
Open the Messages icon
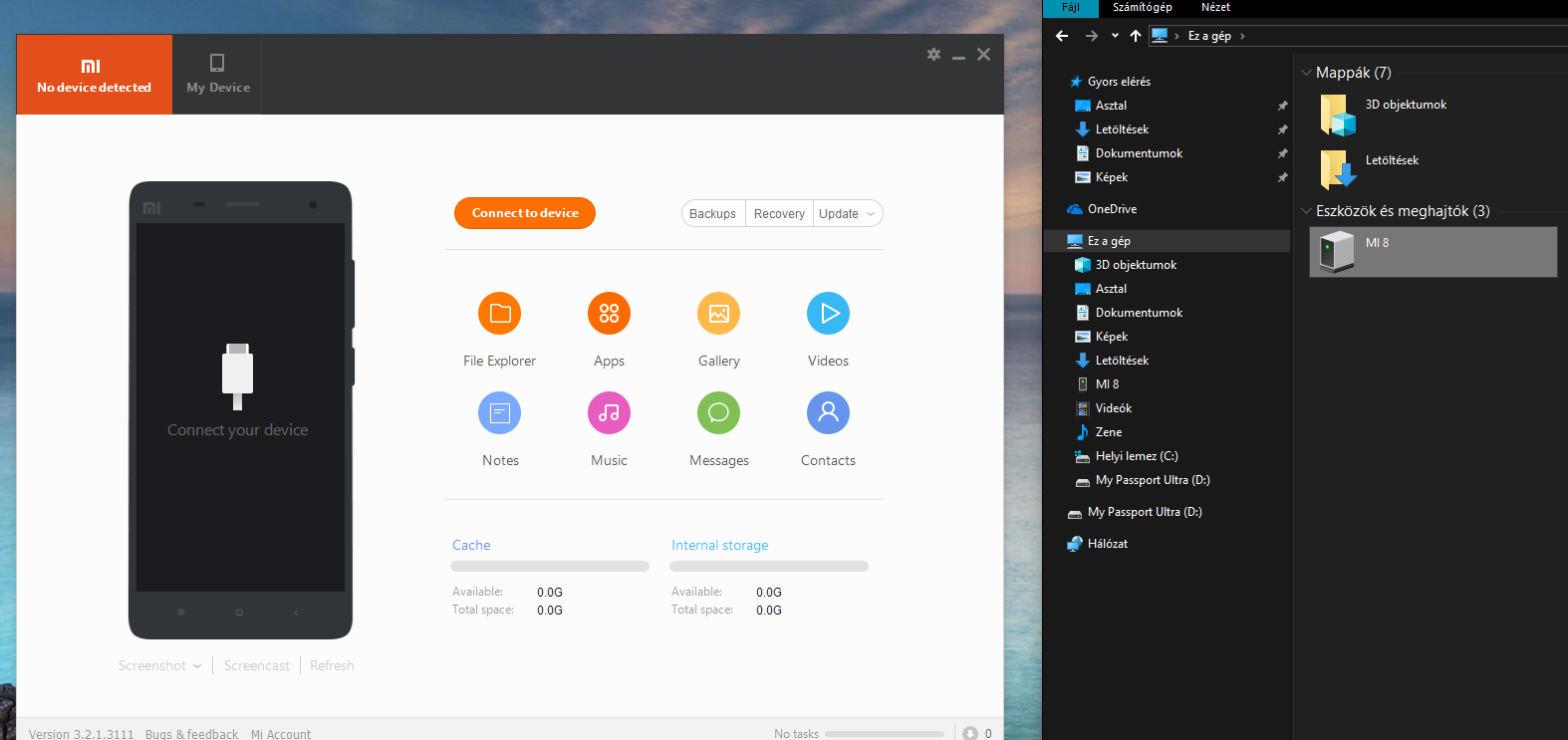pyautogui.click(x=718, y=413)
